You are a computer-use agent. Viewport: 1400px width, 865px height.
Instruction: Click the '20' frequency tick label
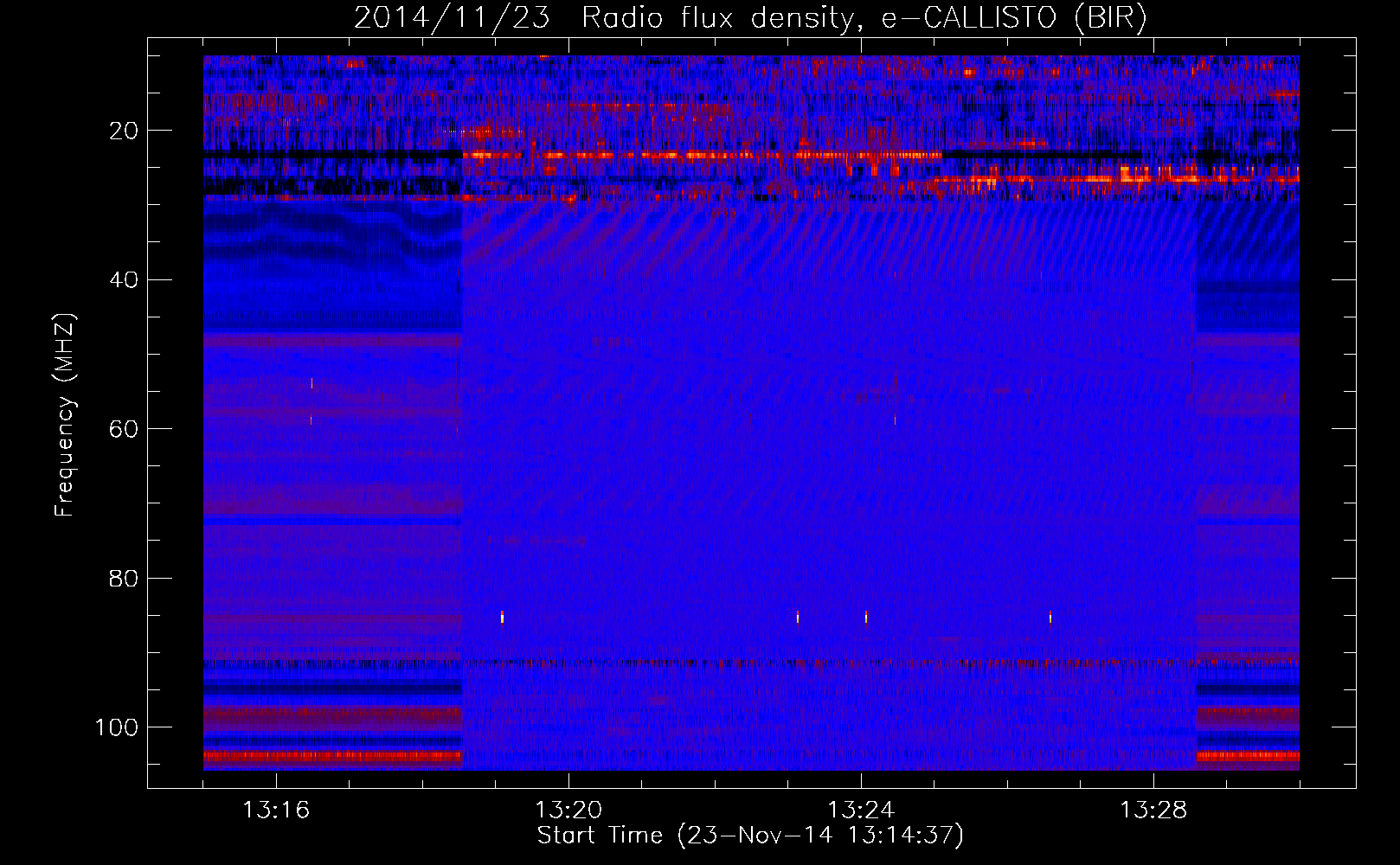[125, 131]
